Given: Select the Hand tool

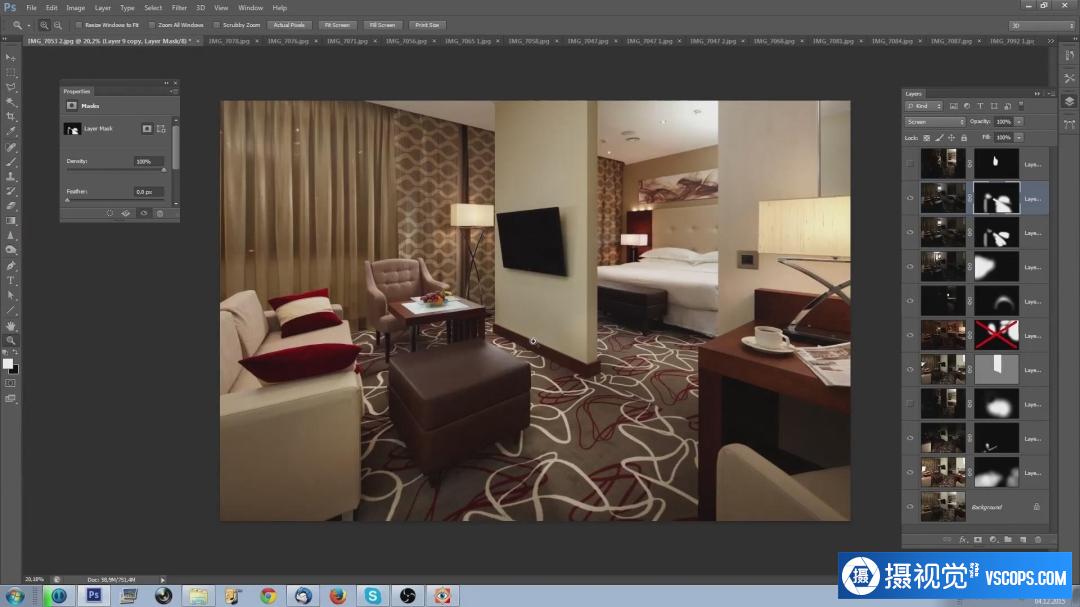Looking at the screenshot, I should (x=10, y=326).
